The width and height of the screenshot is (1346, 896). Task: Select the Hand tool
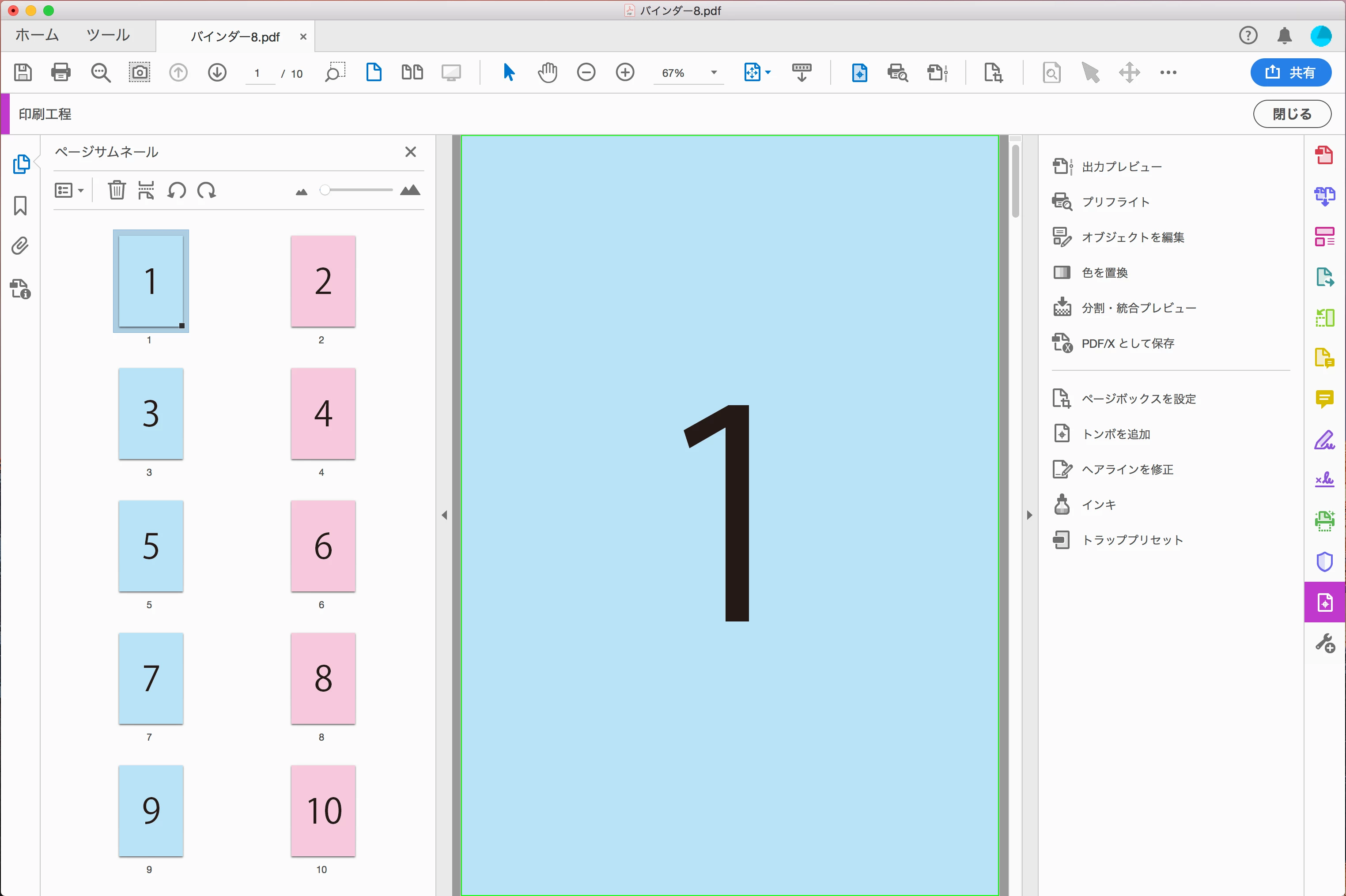coord(547,72)
